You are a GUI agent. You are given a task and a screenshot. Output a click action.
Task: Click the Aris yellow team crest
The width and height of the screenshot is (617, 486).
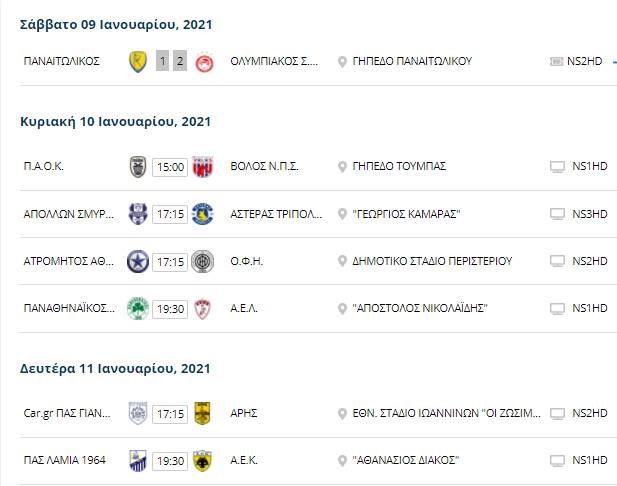click(204, 413)
